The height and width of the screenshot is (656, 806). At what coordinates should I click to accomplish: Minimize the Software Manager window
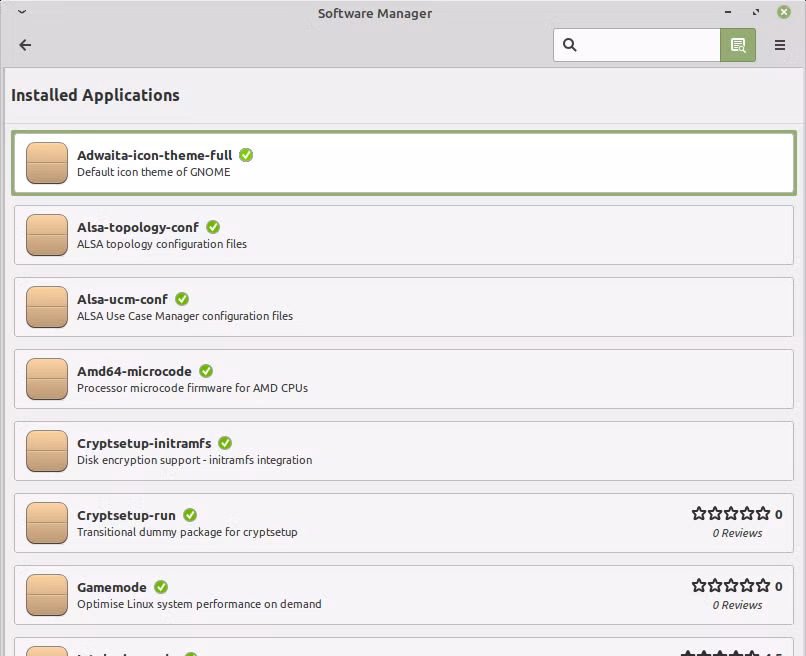pyautogui.click(x=728, y=12)
